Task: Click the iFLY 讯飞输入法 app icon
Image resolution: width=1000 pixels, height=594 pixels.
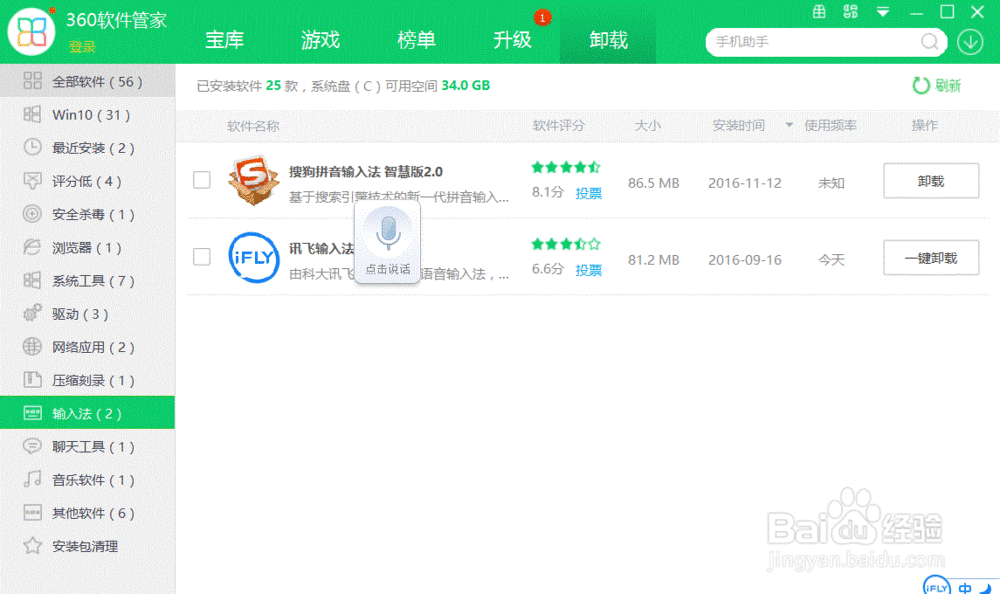Action: 254,257
